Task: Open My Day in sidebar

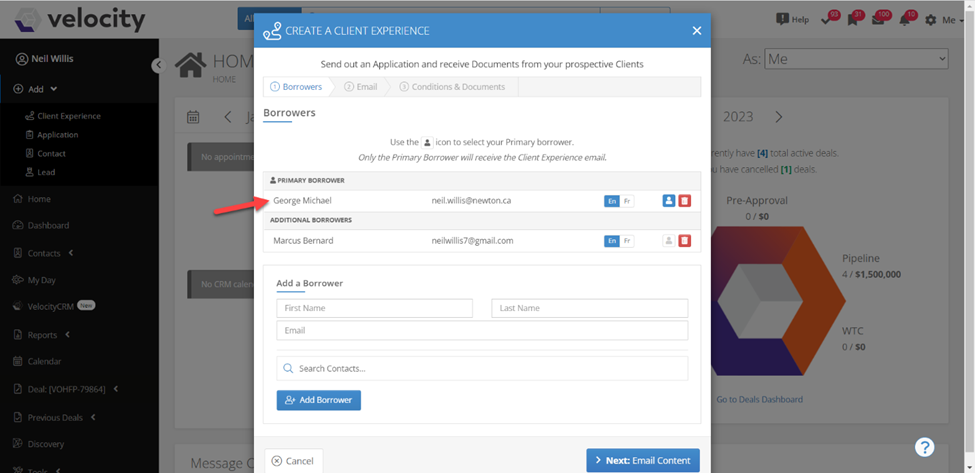Action: click(x=34, y=280)
